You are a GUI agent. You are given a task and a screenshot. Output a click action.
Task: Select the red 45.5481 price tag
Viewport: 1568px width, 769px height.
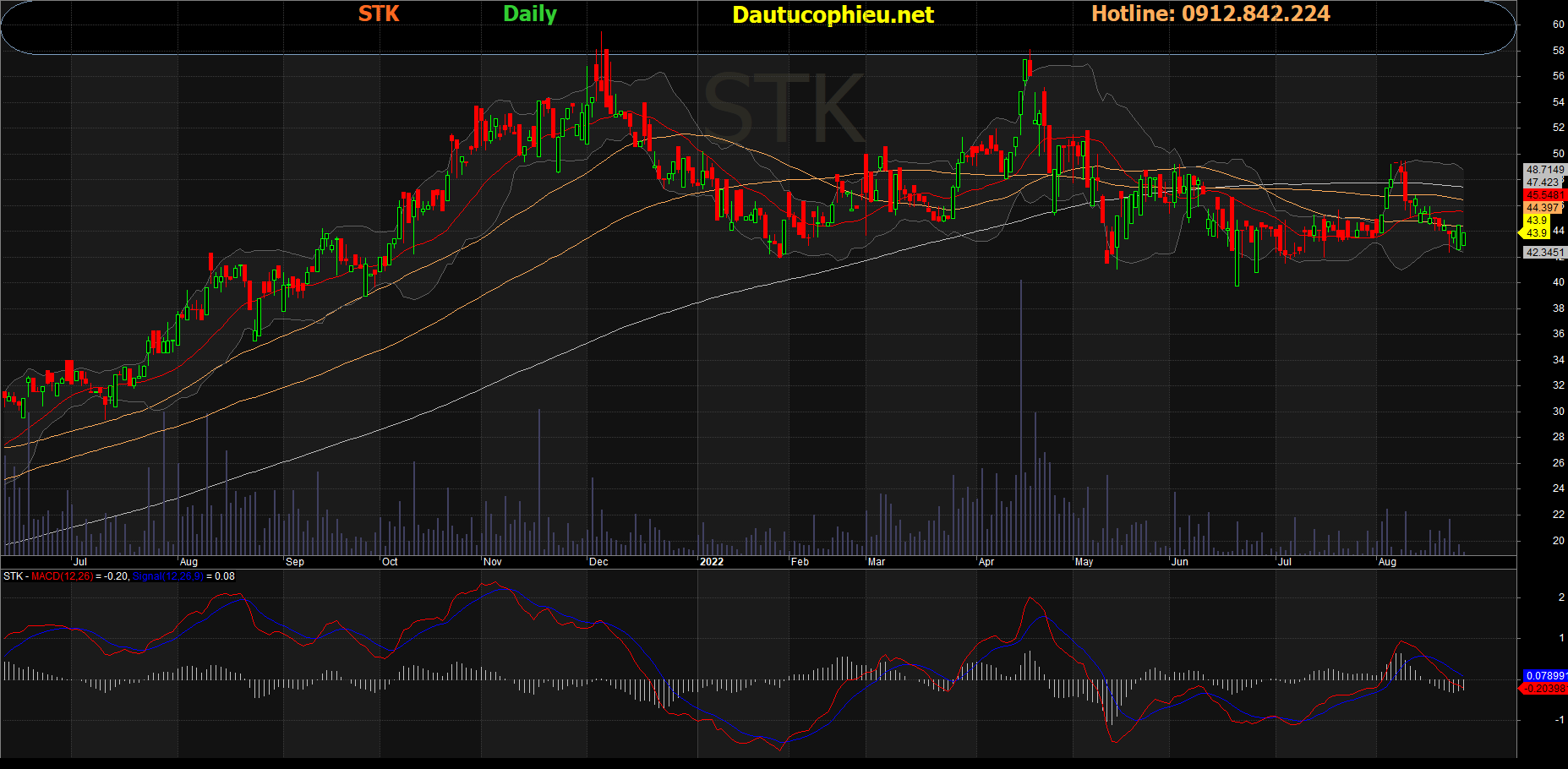coord(1545,195)
